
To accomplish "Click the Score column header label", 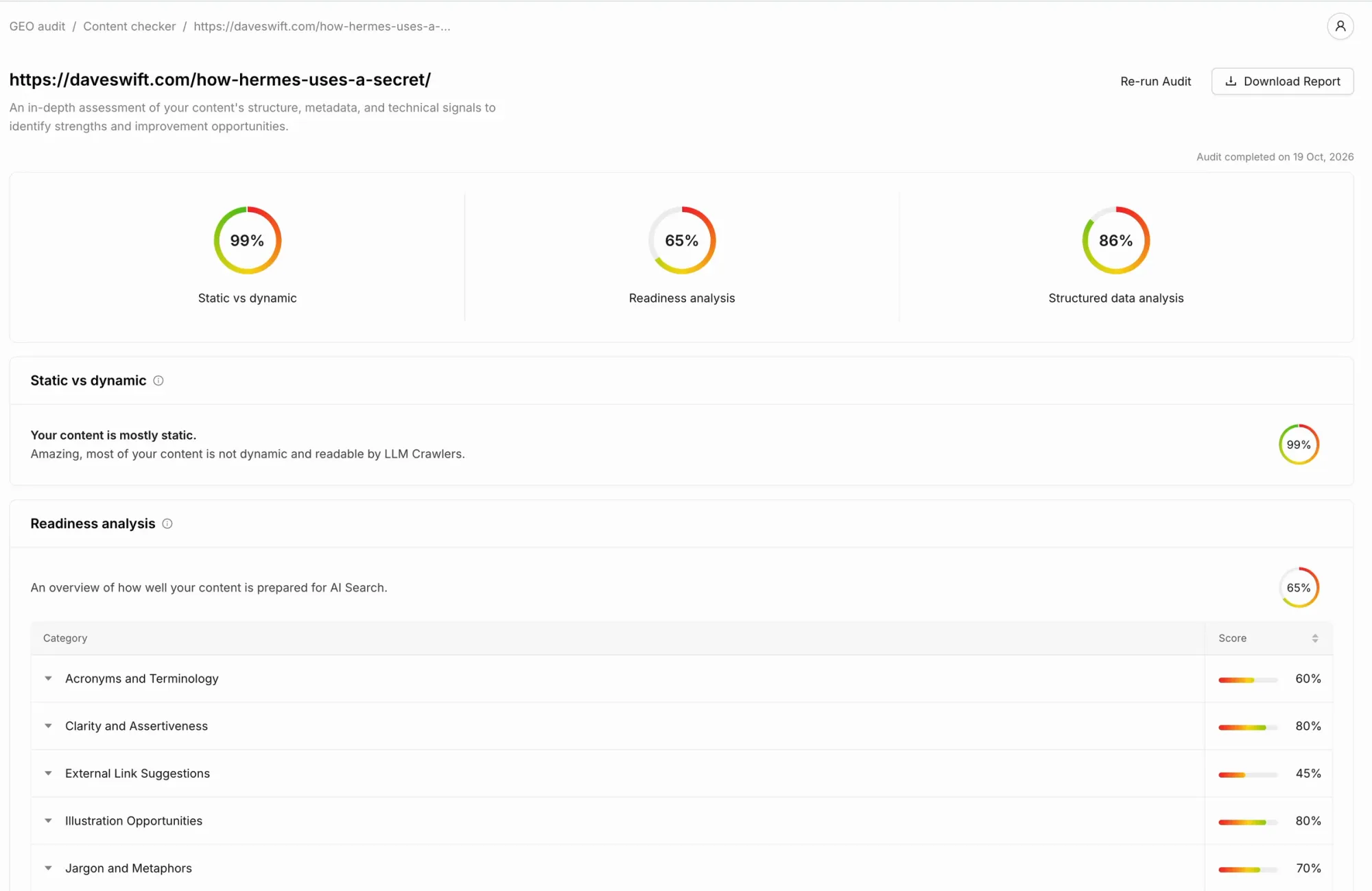I will coord(1232,638).
